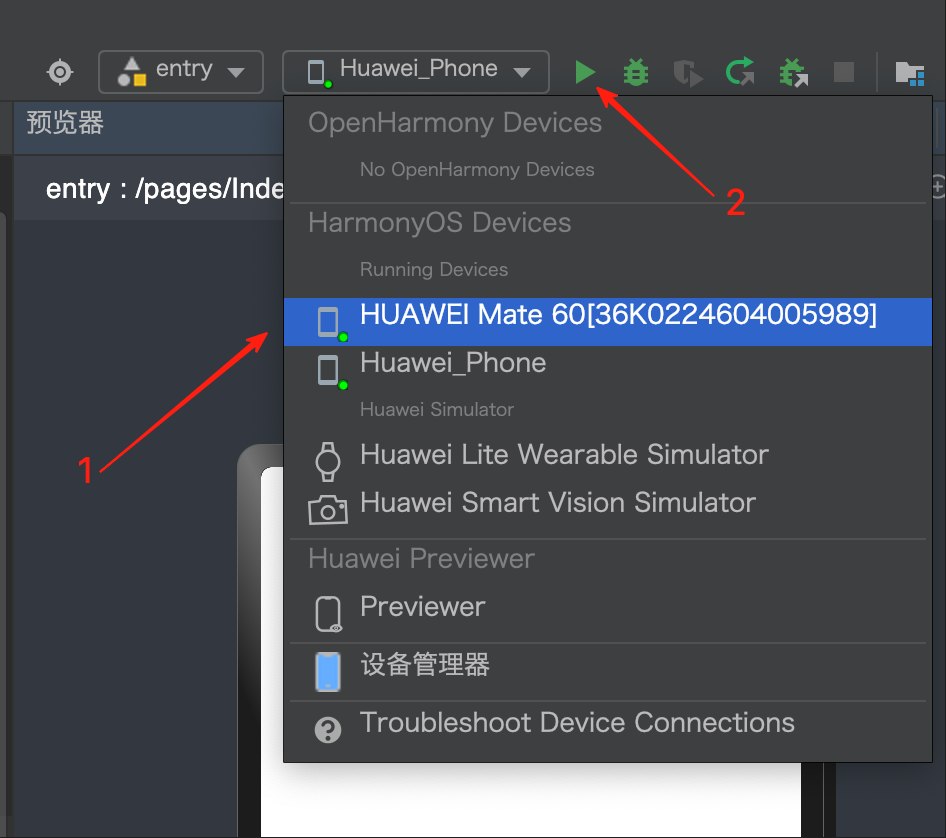Image resolution: width=946 pixels, height=838 pixels.
Task: Click the grey Stop square button
Action: tap(843, 72)
